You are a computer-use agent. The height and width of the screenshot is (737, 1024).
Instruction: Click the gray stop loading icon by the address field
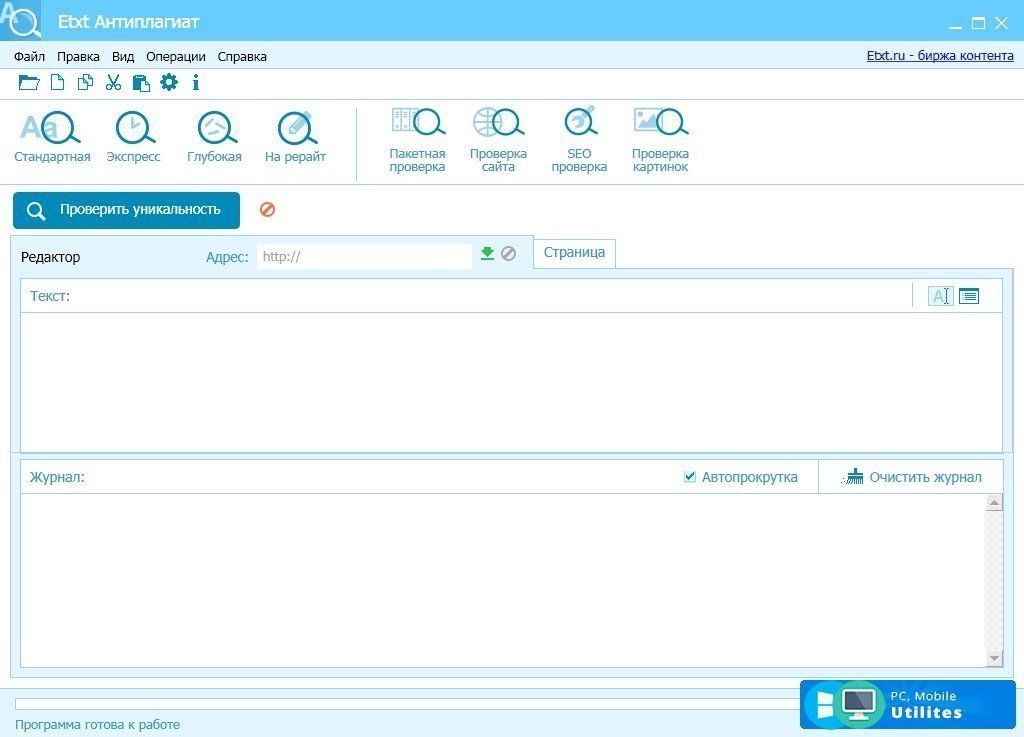(509, 254)
